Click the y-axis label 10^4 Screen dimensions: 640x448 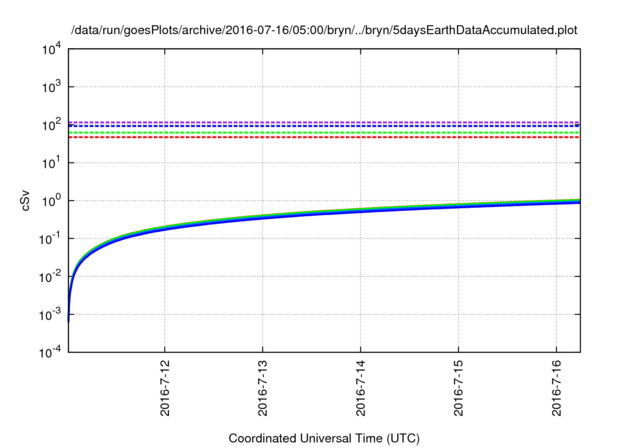click(x=51, y=49)
